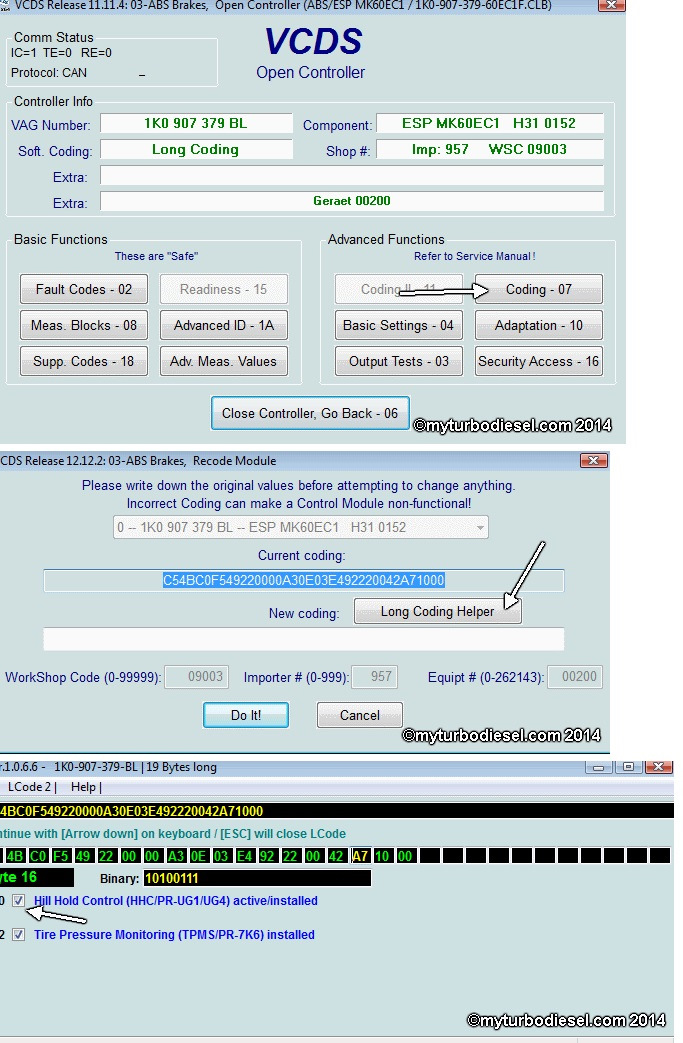Toggle Tire Pressure Monitoring checkbox
Viewport: 683px width, 1043px height.
click(x=19, y=935)
